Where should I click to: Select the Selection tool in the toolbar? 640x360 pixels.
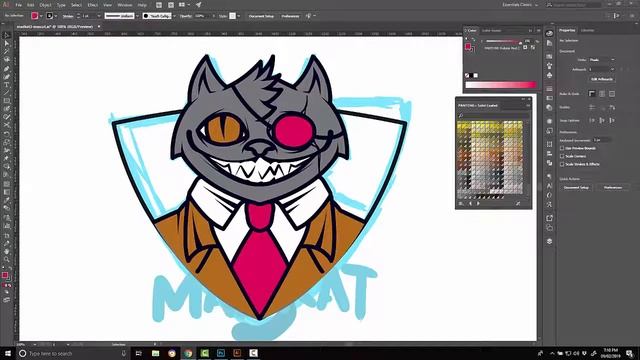click(x=7, y=36)
